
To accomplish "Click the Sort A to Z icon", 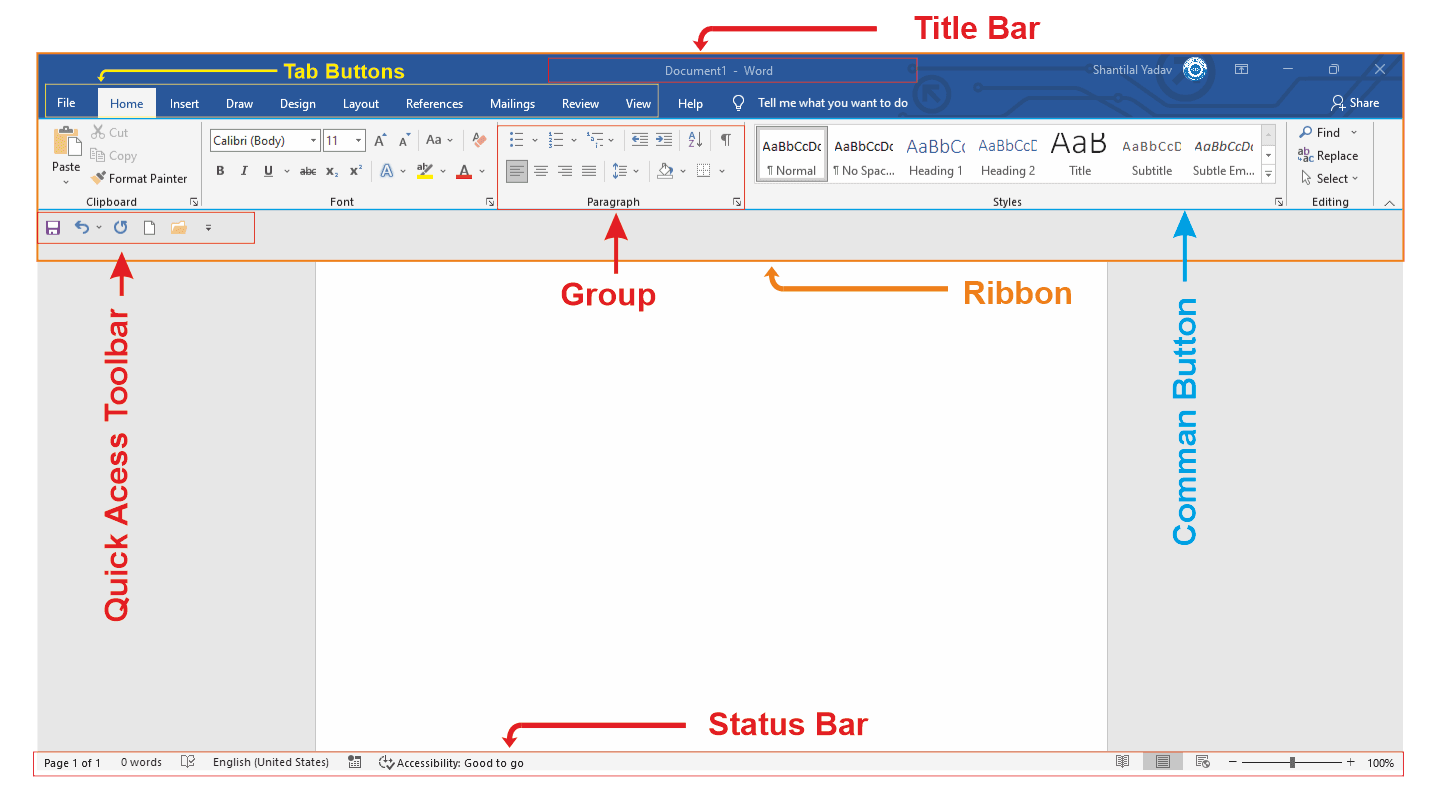I will [x=695, y=140].
